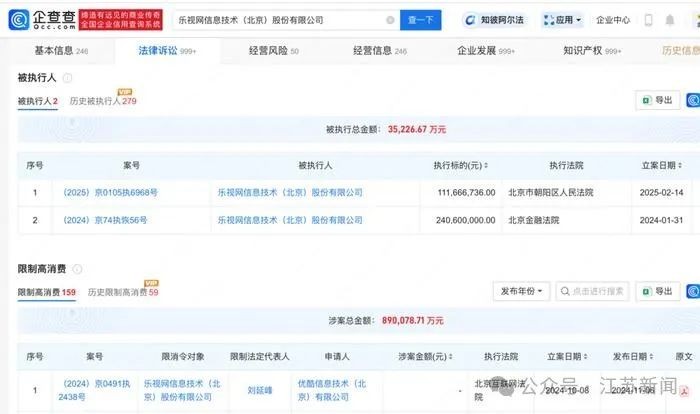This screenshot has width=700, height=414.
Task: Click the 点击进行搜索 search field
Action: coord(592,291)
